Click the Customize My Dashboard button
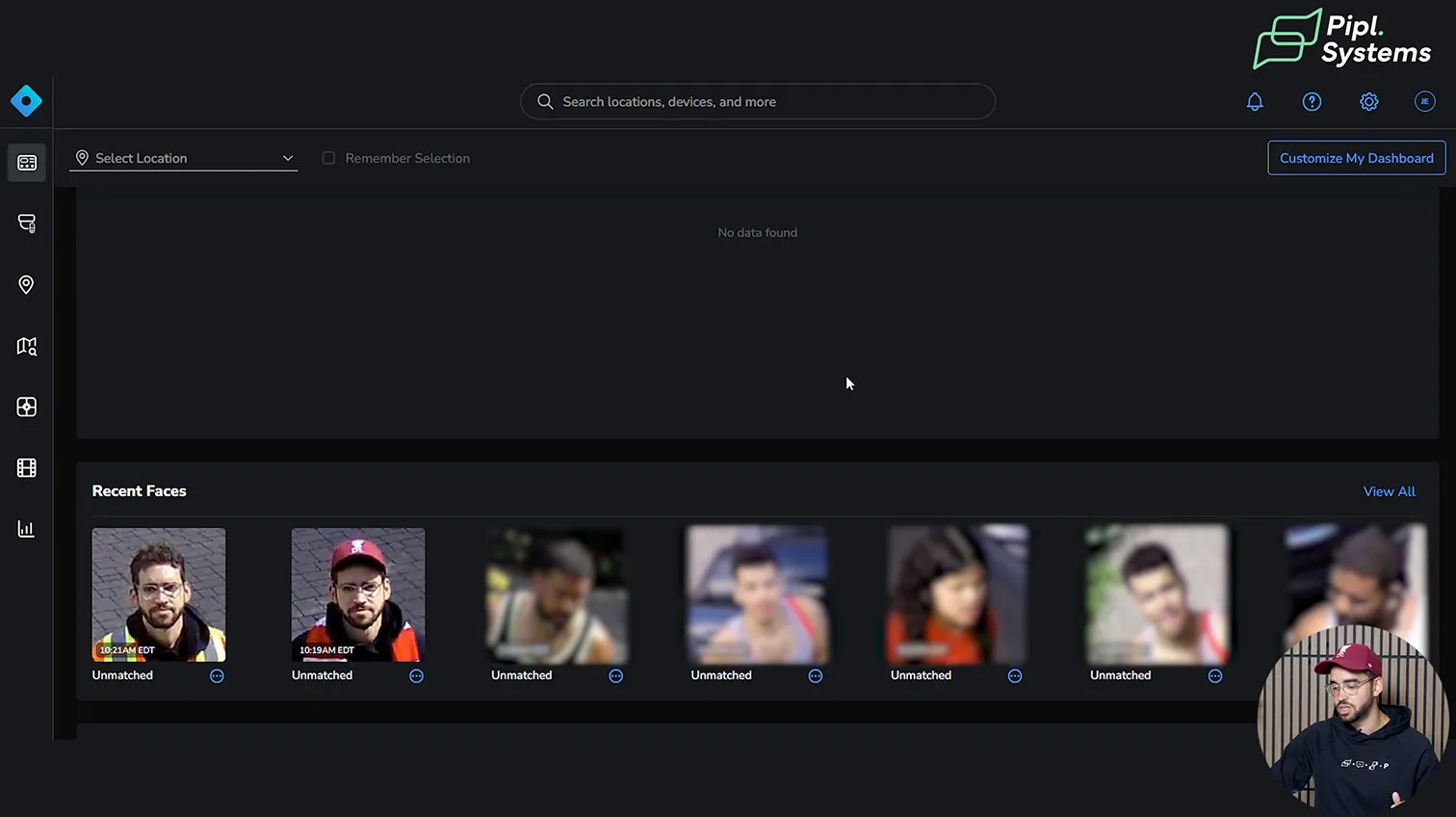Image resolution: width=1456 pixels, height=817 pixels. pyautogui.click(x=1356, y=158)
